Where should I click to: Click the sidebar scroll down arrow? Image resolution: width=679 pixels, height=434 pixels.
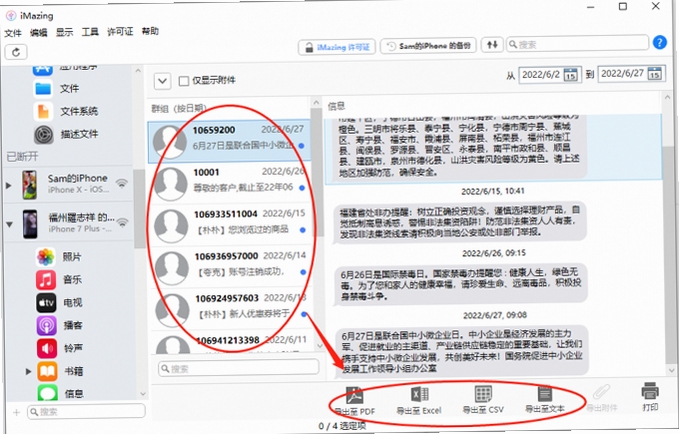pos(143,394)
